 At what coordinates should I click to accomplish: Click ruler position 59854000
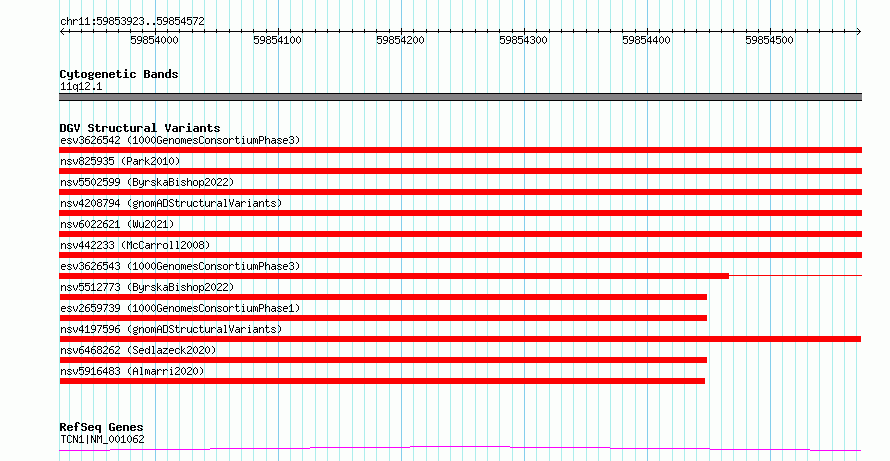[x=154, y=40]
